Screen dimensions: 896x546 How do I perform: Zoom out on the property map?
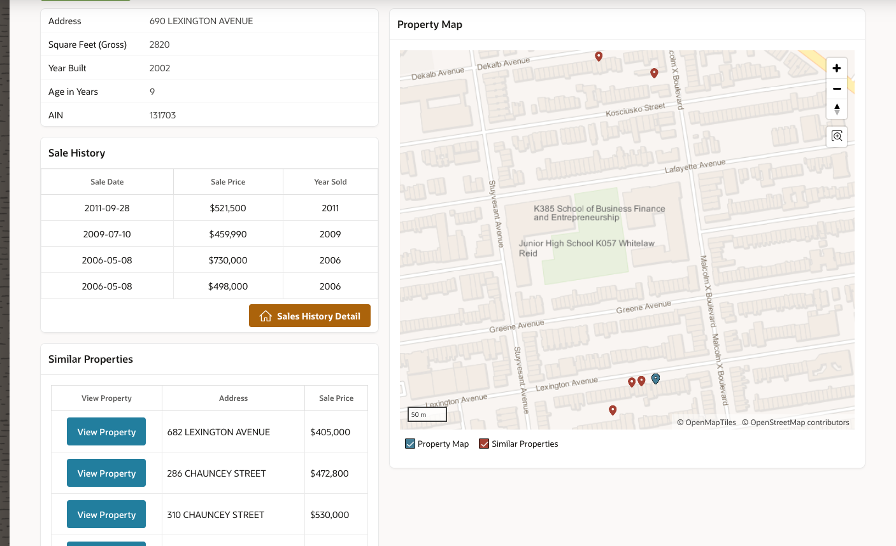tap(837, 88)
